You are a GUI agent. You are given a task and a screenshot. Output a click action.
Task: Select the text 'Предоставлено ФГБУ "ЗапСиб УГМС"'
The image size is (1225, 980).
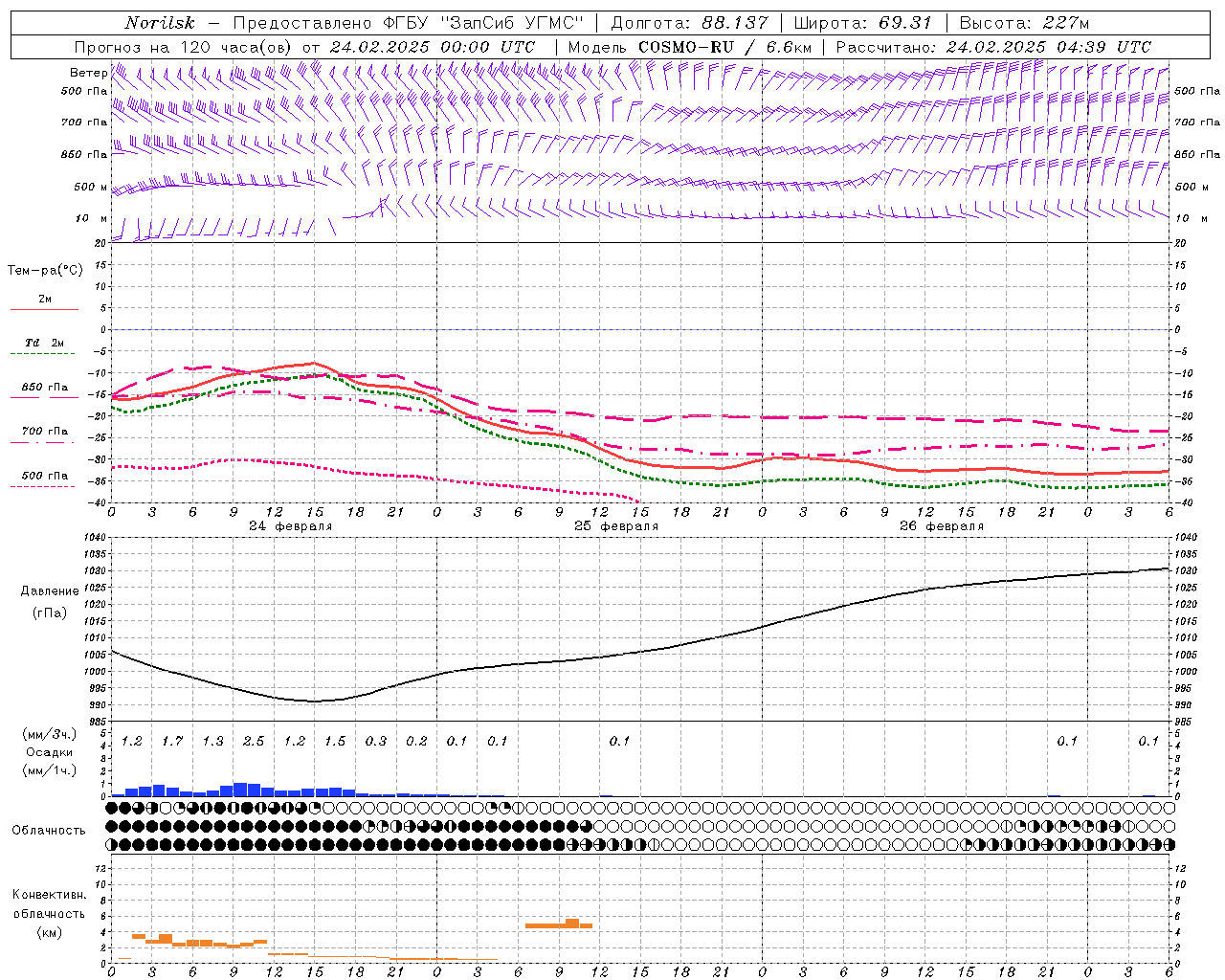[x=409, y=23]
